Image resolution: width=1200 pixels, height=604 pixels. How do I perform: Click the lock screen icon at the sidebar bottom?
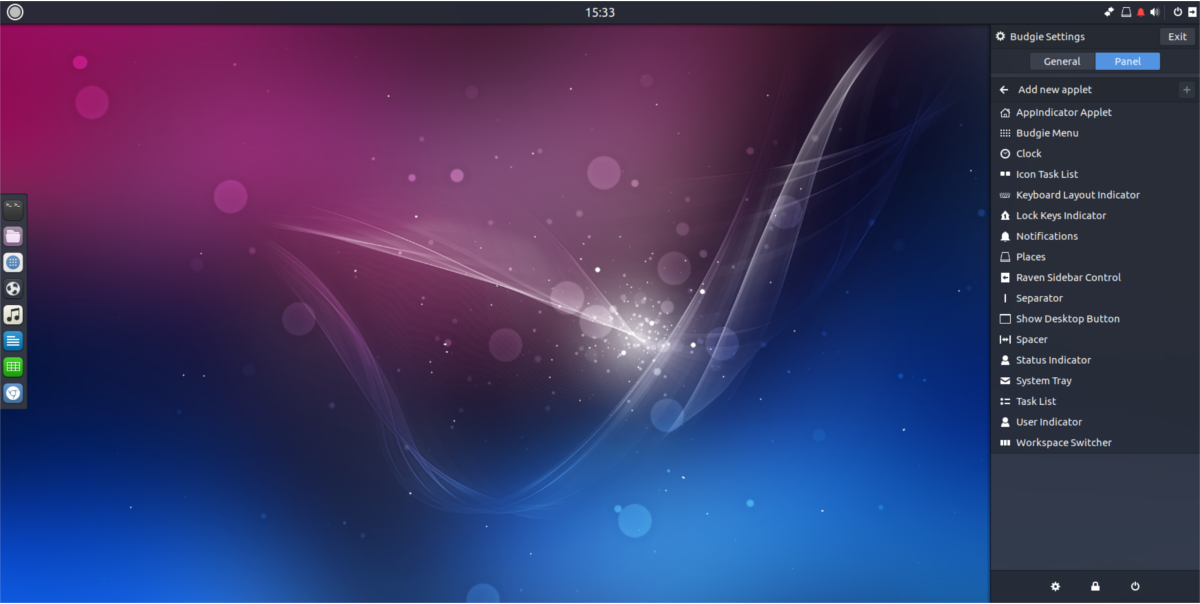(1095, 586)
